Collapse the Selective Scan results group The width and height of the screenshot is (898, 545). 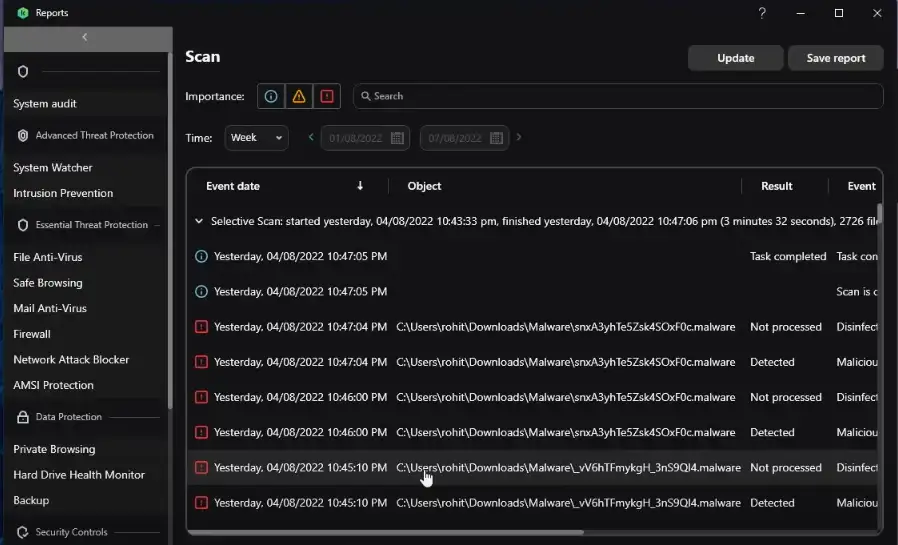click(x=199, y=221)
